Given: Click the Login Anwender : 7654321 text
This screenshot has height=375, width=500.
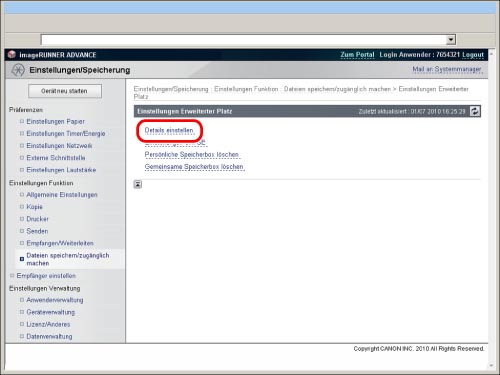Looking at the screenshot, I should click(419, 55).
